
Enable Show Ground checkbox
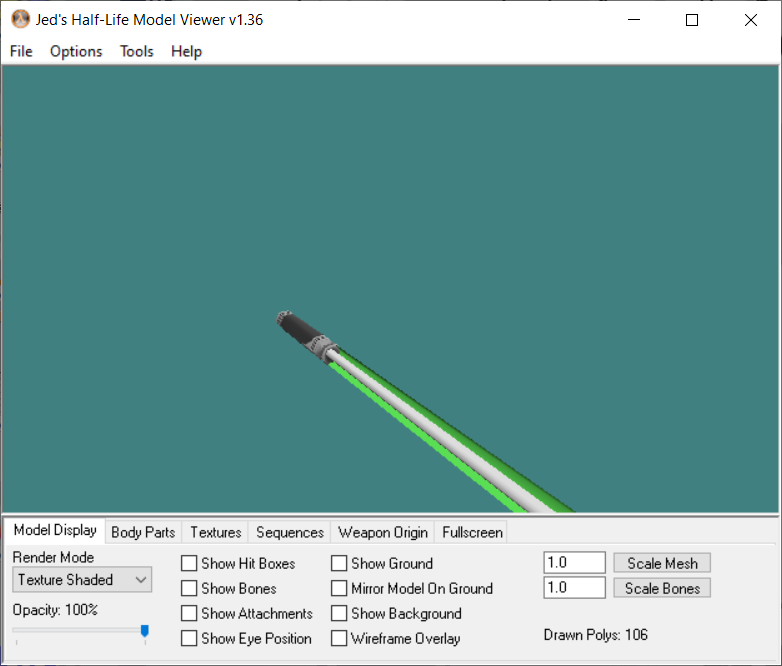tap(339, 564)
